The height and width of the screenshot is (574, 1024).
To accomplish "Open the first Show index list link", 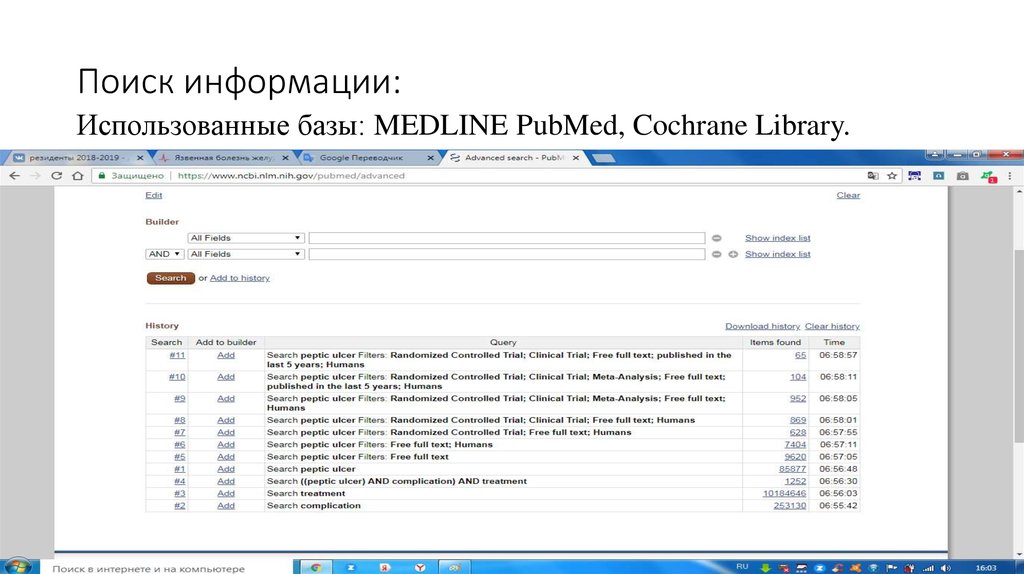I will coord(778,238).
